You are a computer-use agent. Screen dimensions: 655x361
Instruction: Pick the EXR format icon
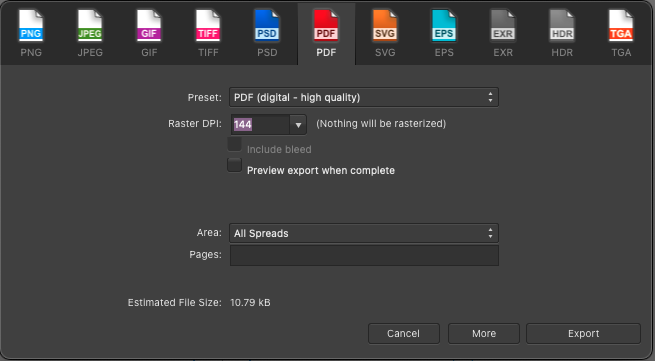pos(503,26)
